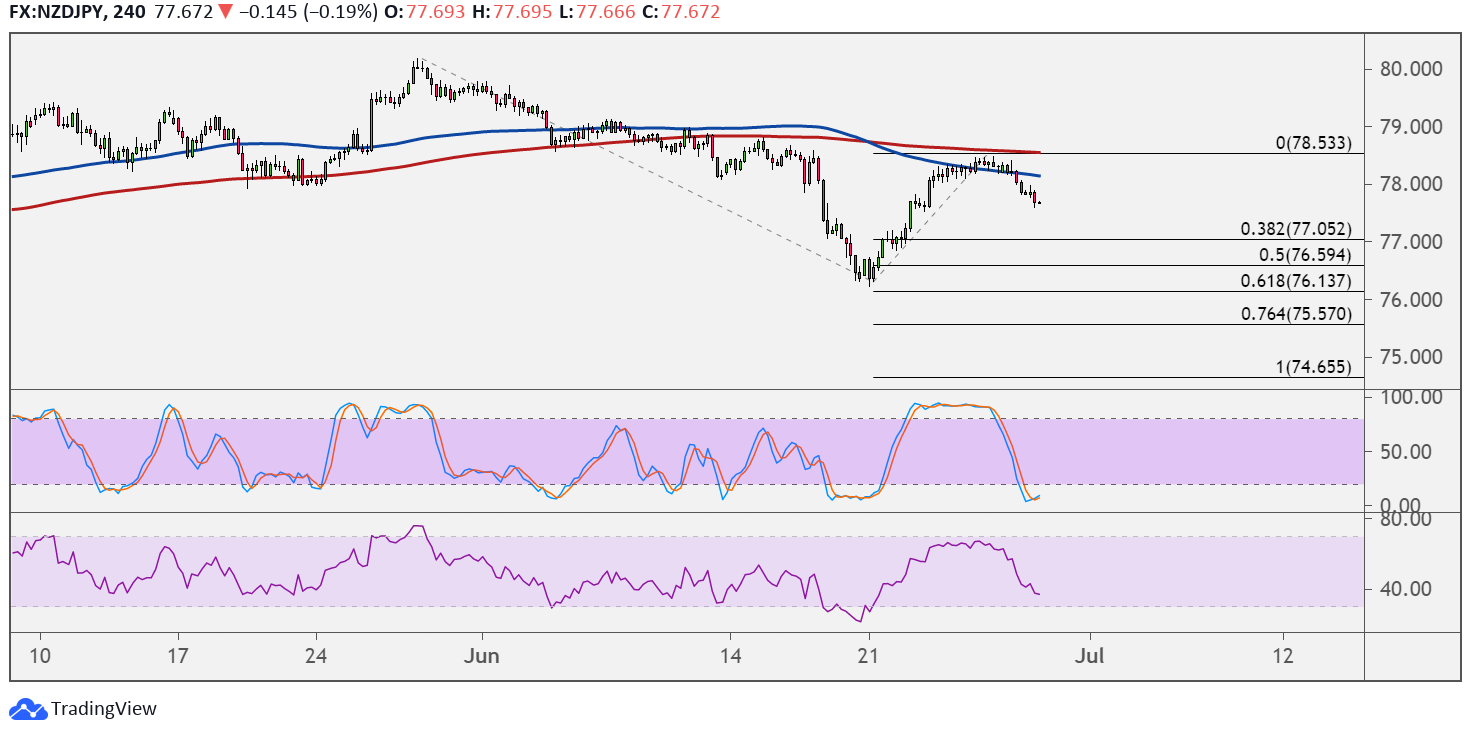
Task: Select the 0.5(76.594) Fibonacci level label
Action: pyautogui.click(x=1305, y=255)
